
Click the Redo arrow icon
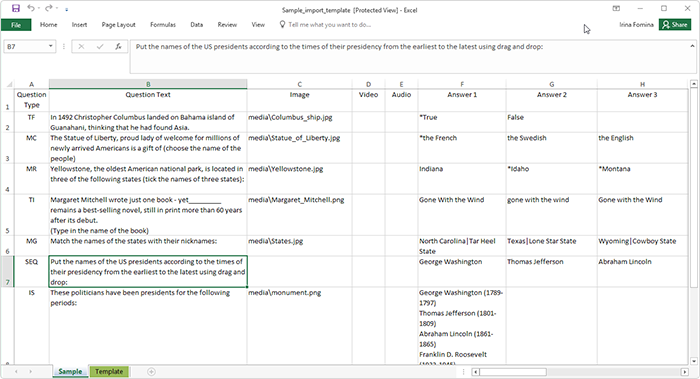[x=49, y=8]
